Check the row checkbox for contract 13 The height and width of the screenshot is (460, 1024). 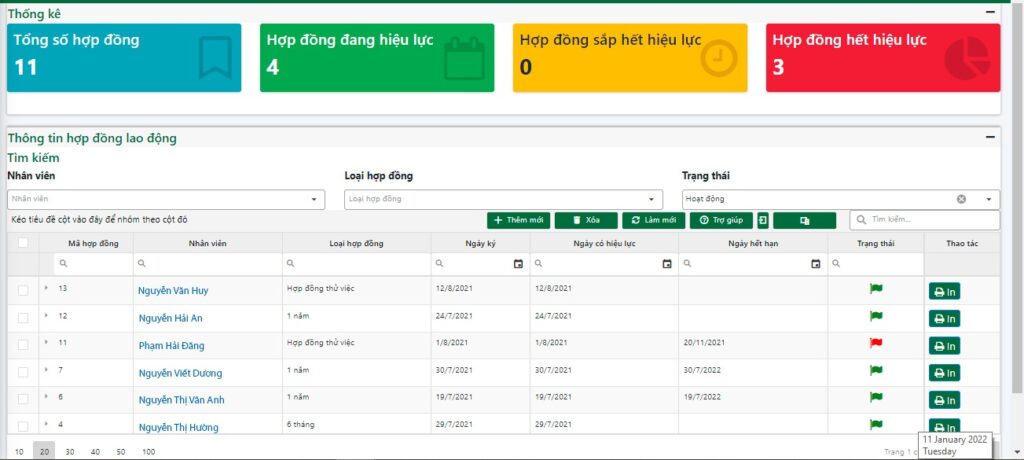pos(23,291)
